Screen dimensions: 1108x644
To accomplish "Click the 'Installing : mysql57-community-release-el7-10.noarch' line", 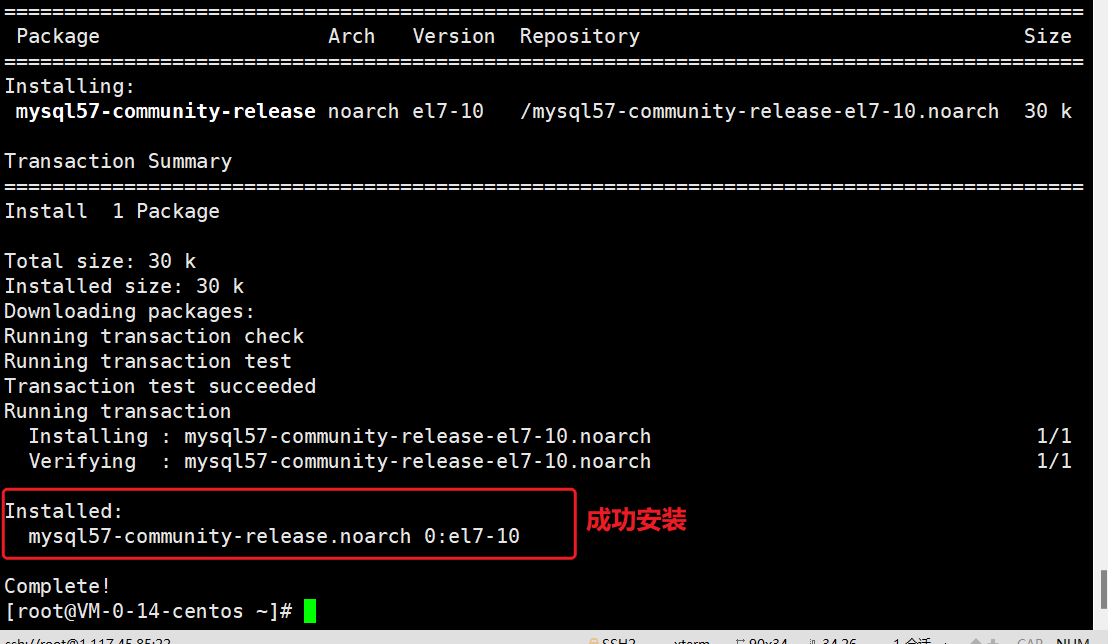I will (339, 436).
